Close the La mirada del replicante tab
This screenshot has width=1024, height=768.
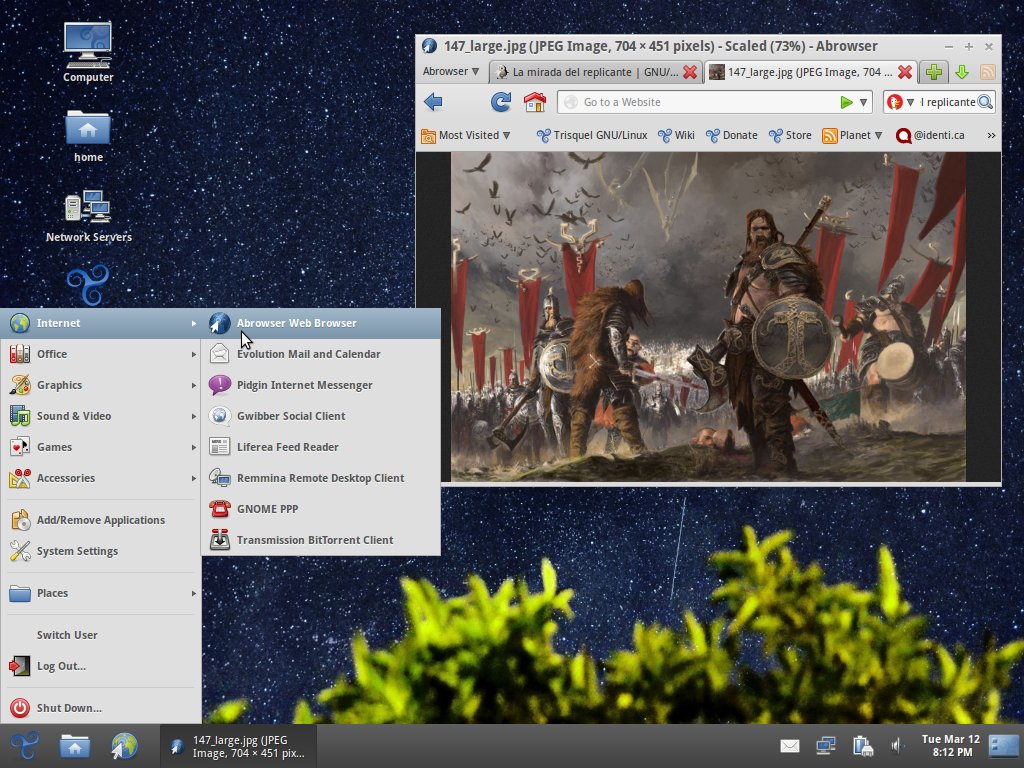point(690,72)
